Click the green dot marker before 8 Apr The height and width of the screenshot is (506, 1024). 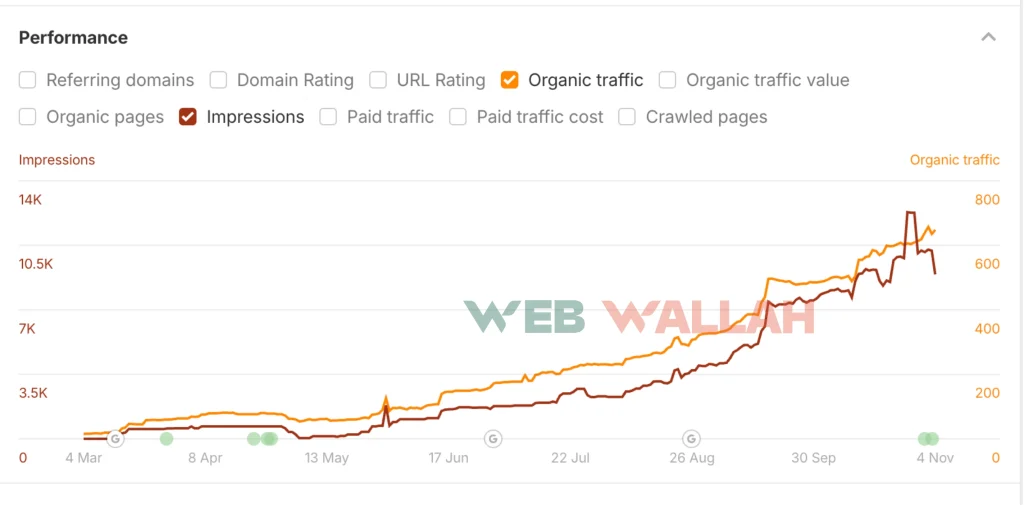coord(166,438)
